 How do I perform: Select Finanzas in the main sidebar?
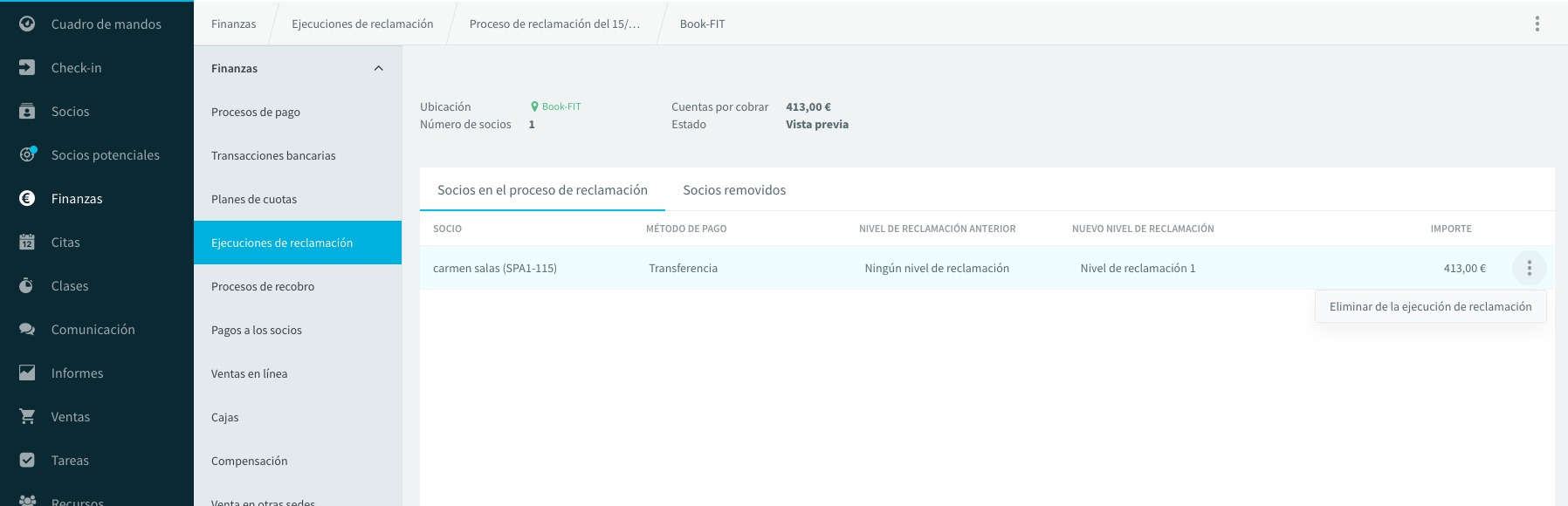point(77,198)
